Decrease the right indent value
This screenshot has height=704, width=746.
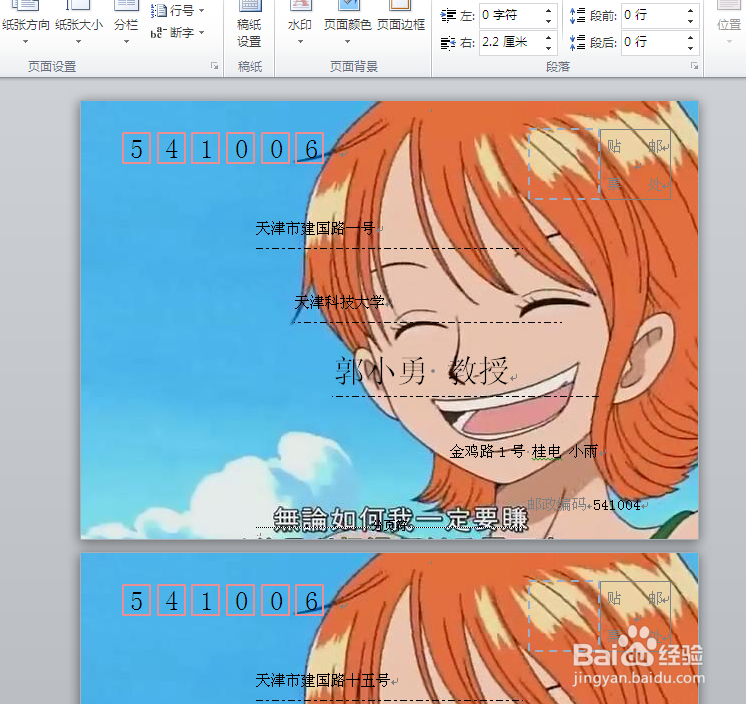click(549, 49)
